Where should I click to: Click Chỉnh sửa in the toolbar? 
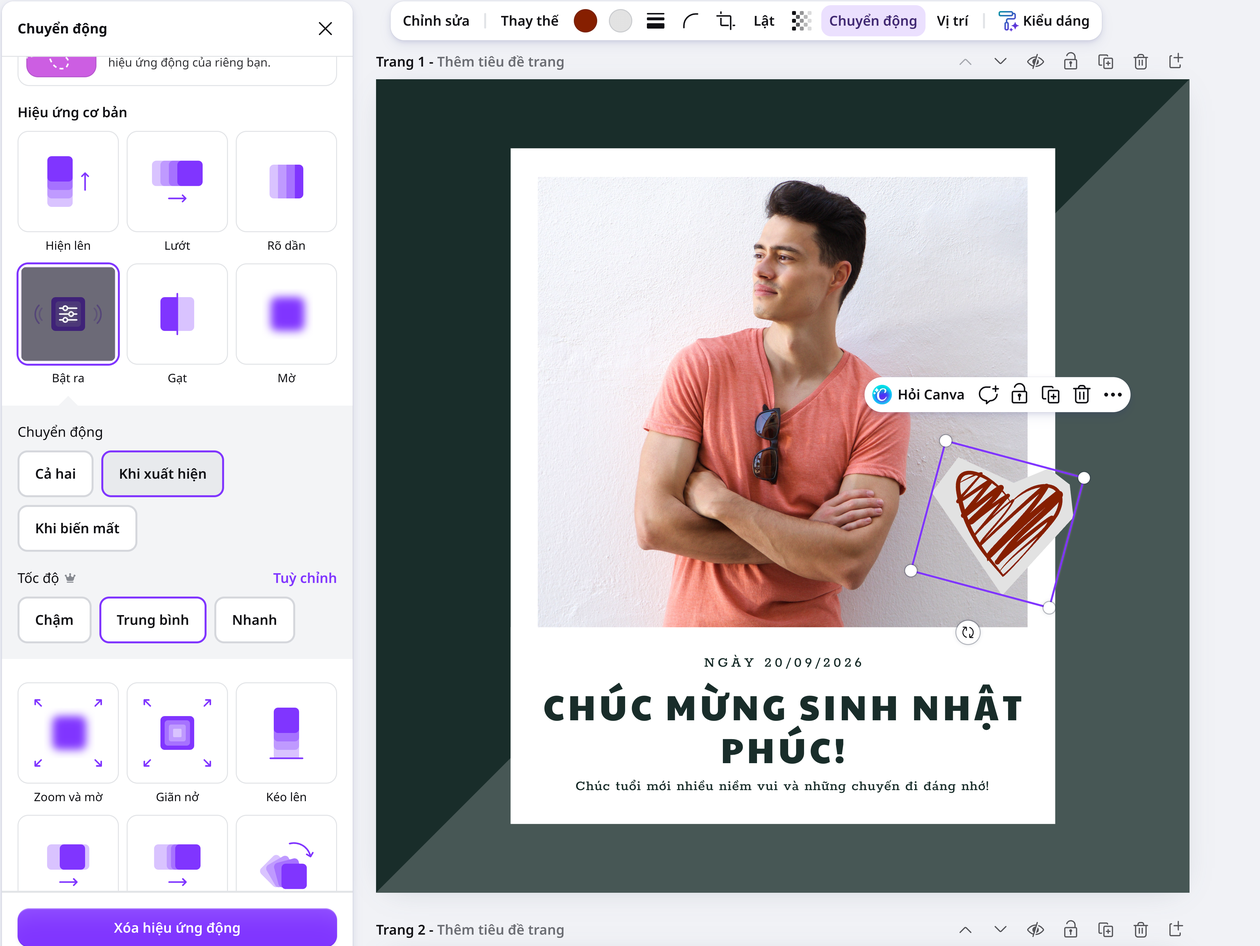tap(436, 21)
